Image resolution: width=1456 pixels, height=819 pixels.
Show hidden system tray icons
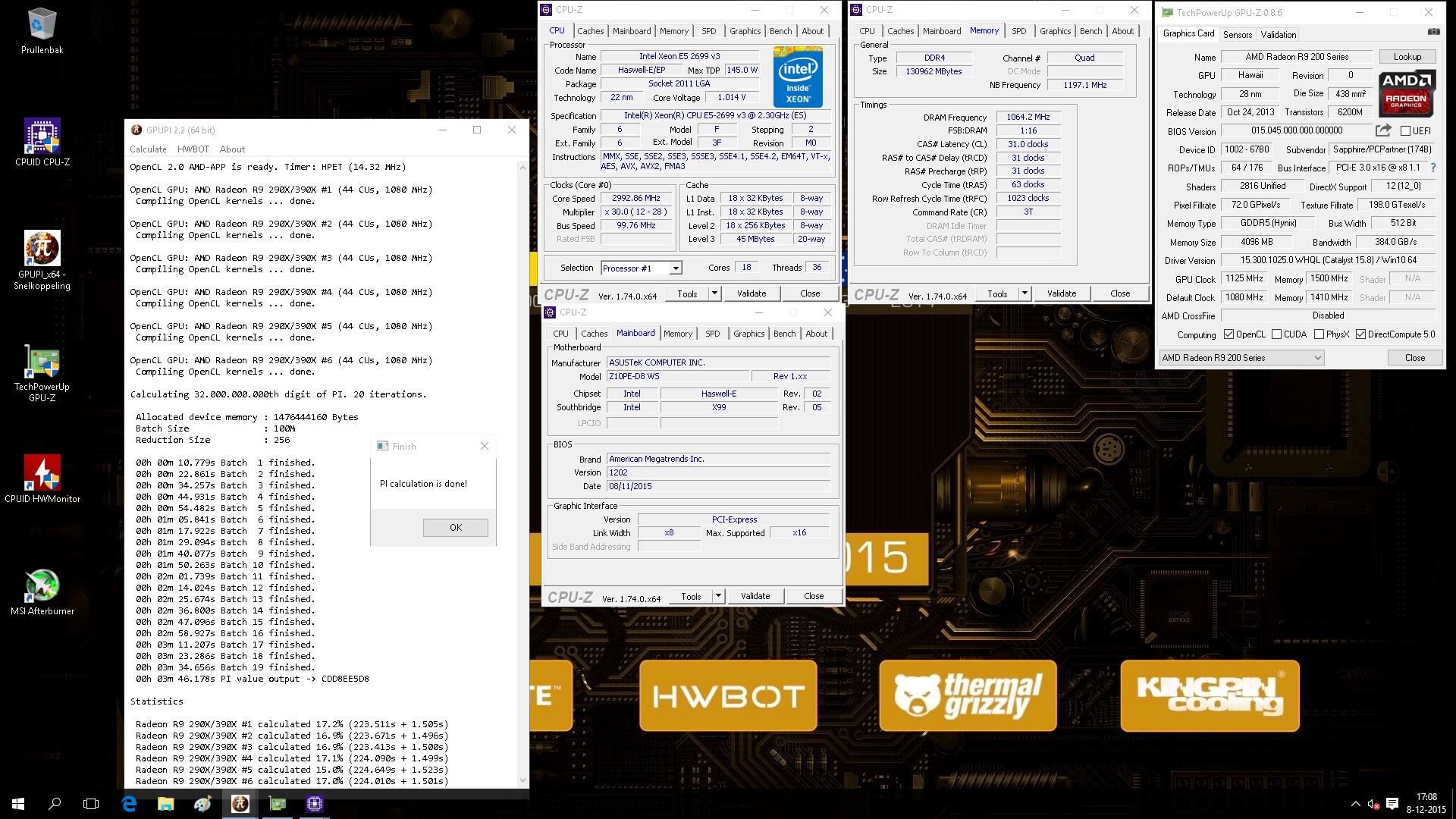[x=1355, y=804]
